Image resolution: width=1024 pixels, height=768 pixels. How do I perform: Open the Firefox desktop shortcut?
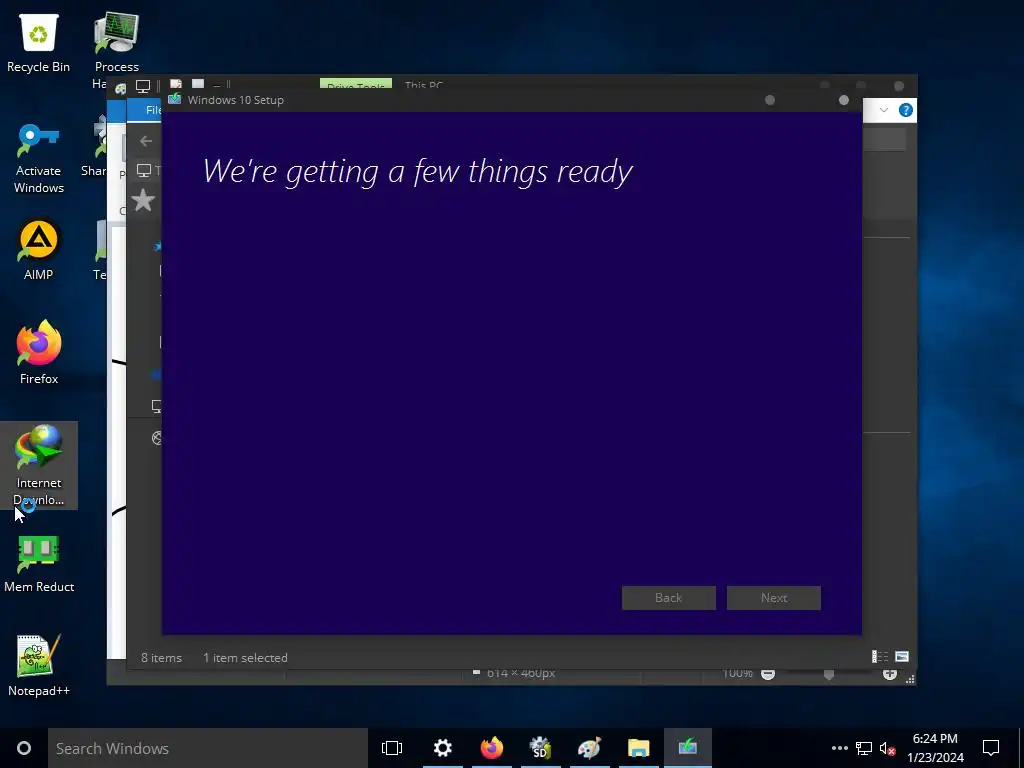point(39,353)
